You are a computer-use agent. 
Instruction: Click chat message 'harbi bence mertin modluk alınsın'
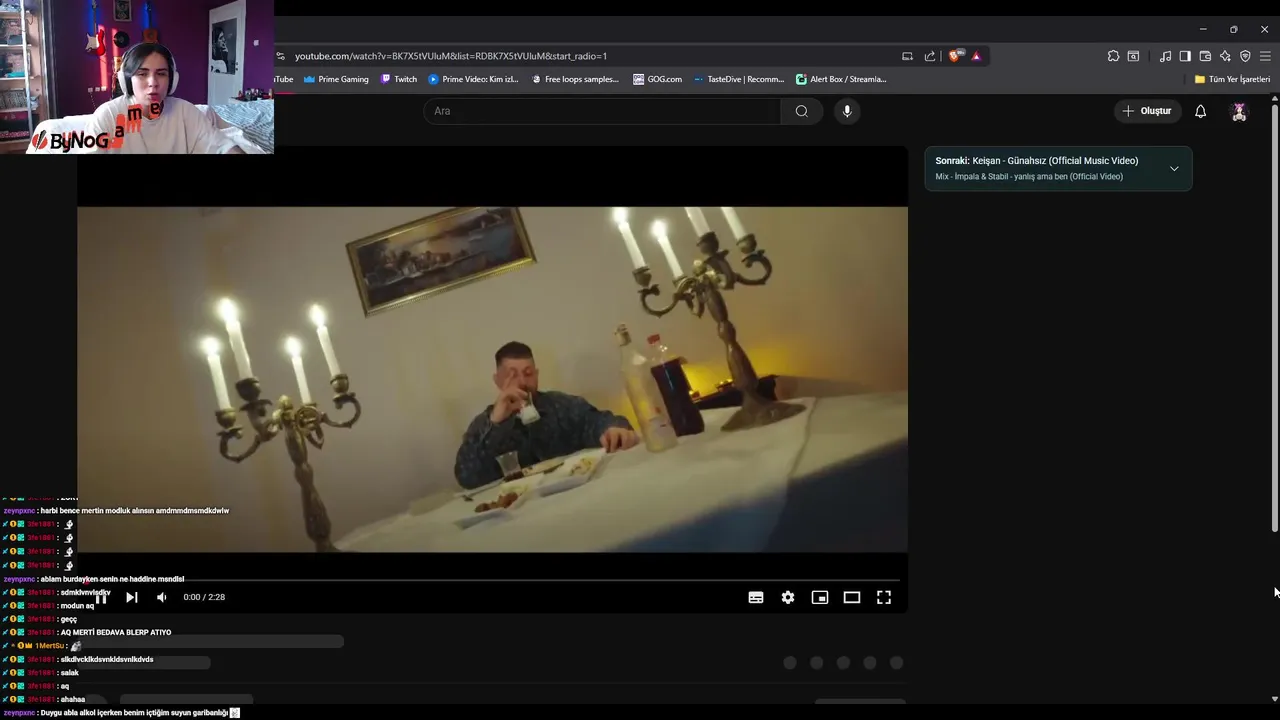tap(135, 510)
